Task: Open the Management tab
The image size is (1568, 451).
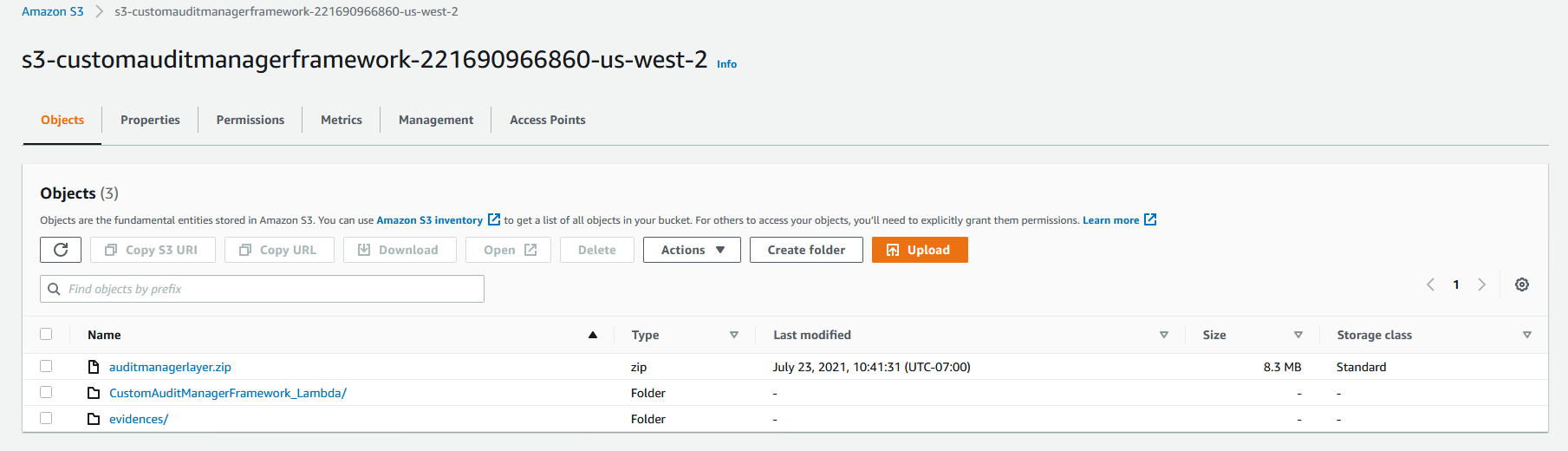Action: (436, 120)
